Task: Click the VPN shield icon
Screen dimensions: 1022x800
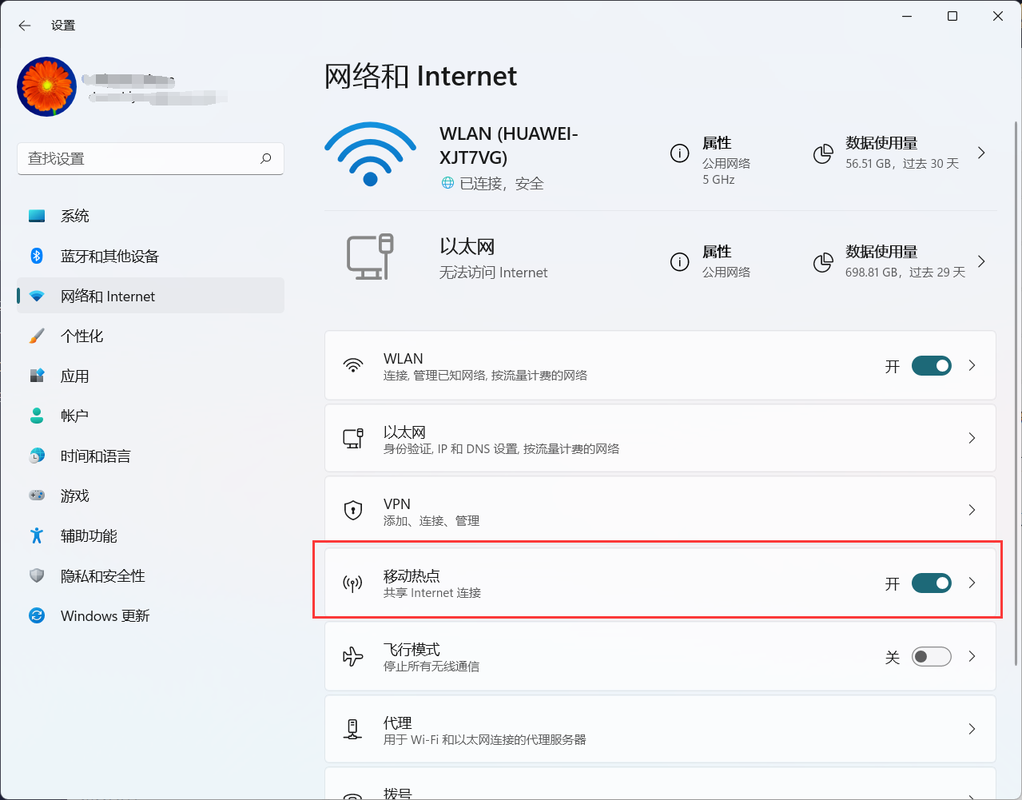Action: [x=352, y=510]
